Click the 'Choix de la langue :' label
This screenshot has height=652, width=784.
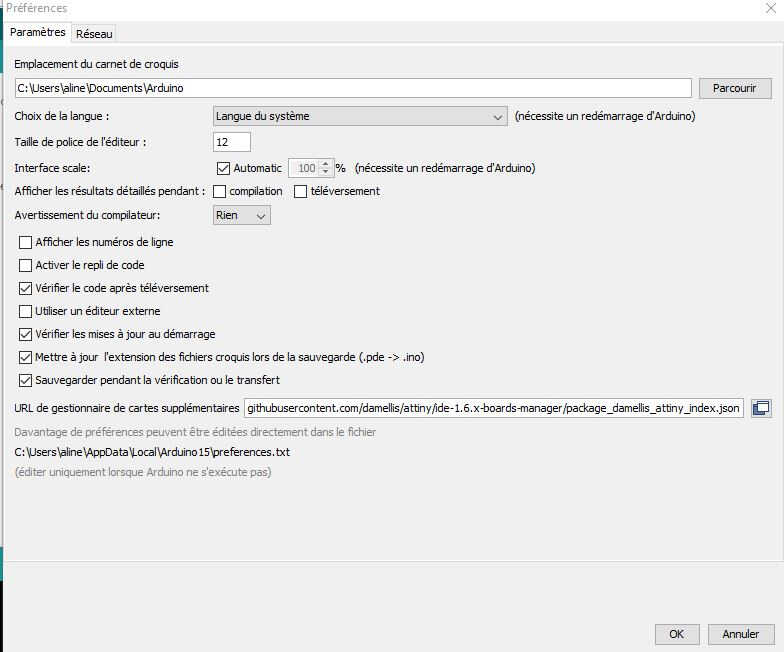tap(62, 116)
